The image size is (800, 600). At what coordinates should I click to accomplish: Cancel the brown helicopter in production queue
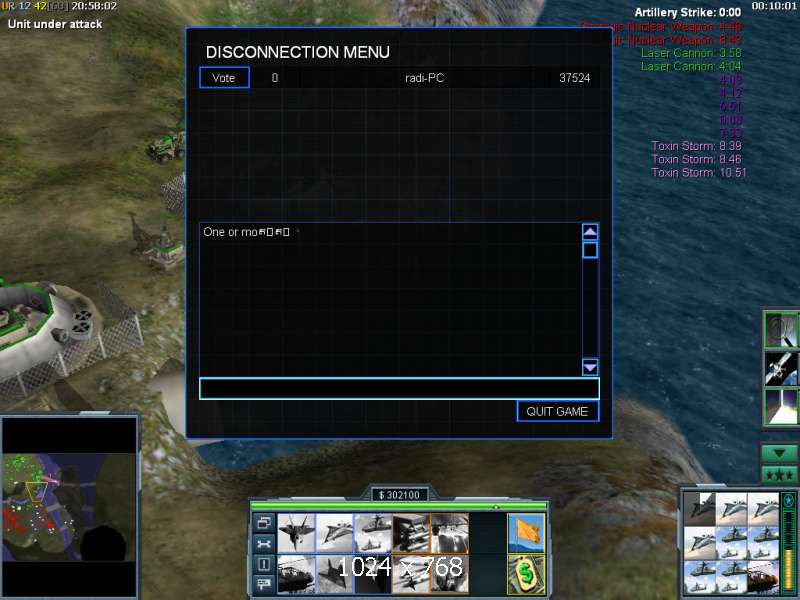click(x=763, y=577)
